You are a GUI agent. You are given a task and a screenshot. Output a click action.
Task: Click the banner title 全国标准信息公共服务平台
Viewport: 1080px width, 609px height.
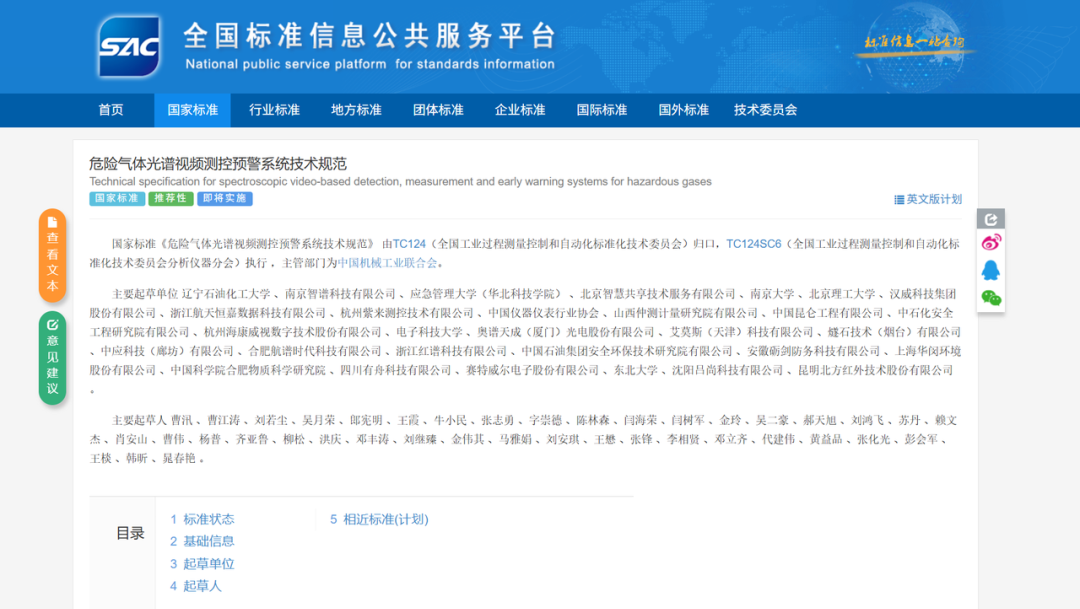(370, 36)
